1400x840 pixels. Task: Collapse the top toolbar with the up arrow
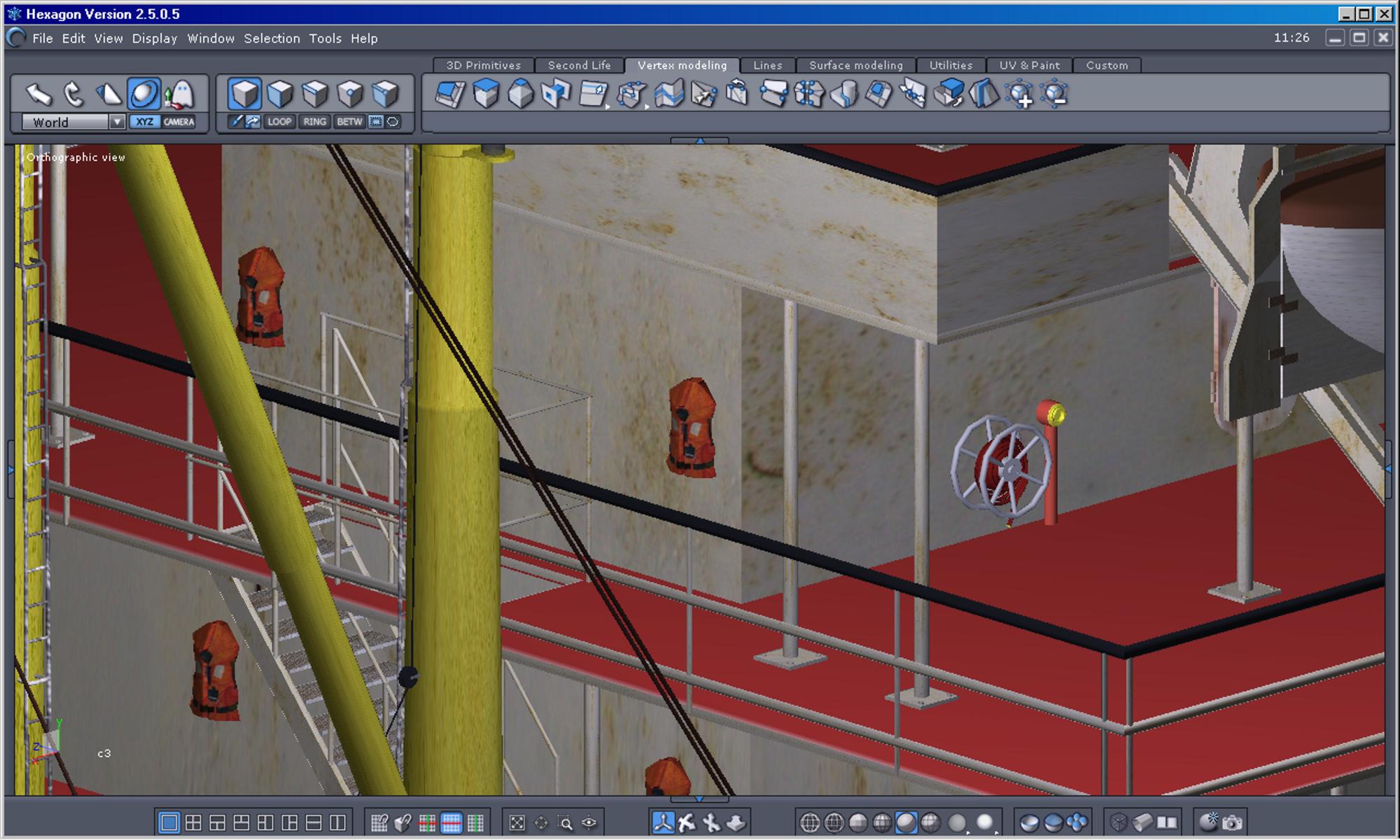(x=699, y=141)
